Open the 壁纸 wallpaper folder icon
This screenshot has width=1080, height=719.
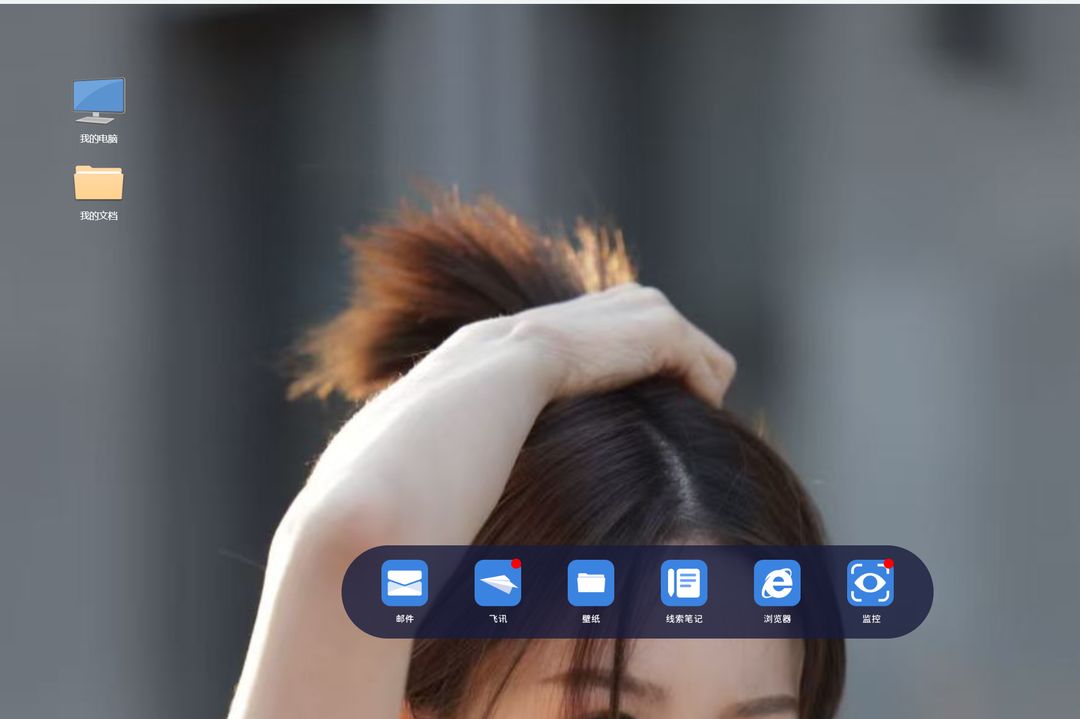coord(591,583)
